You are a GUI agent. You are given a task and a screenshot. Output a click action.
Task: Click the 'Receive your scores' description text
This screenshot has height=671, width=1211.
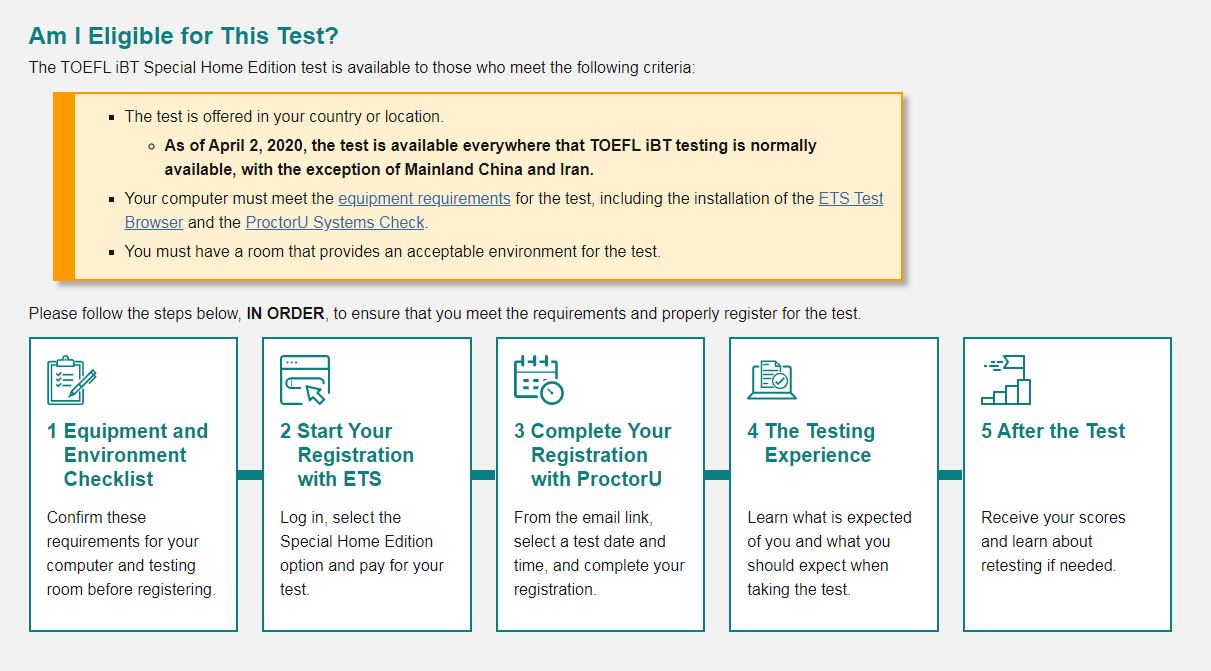tap(1053, 541)
